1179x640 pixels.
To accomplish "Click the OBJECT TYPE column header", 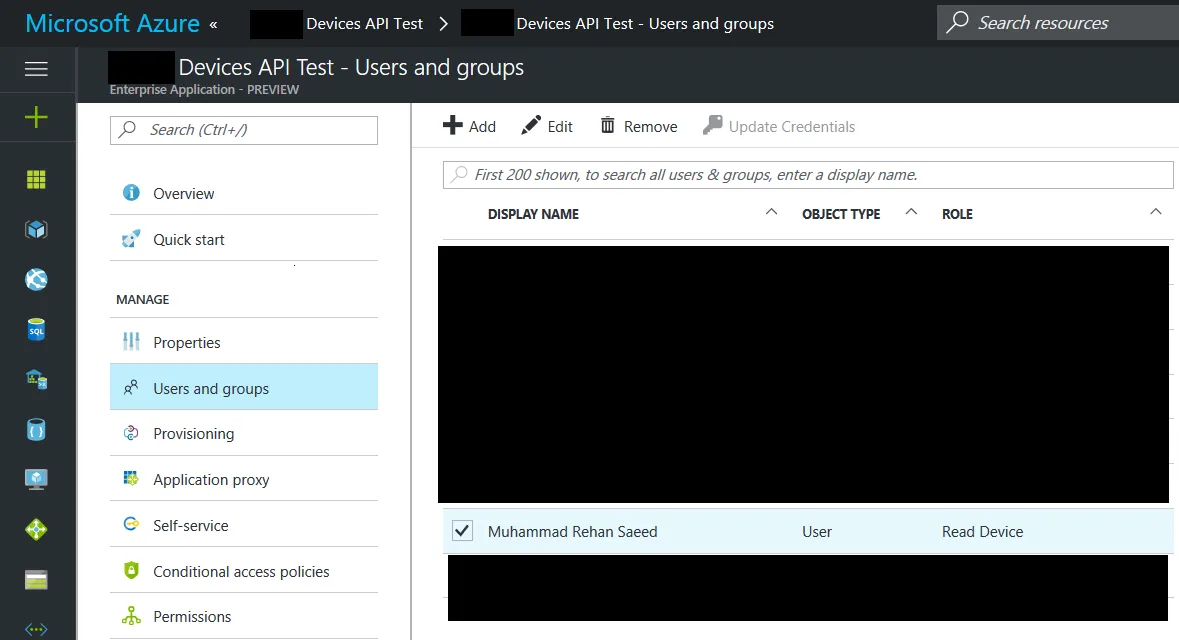I will tap(841, 214).
